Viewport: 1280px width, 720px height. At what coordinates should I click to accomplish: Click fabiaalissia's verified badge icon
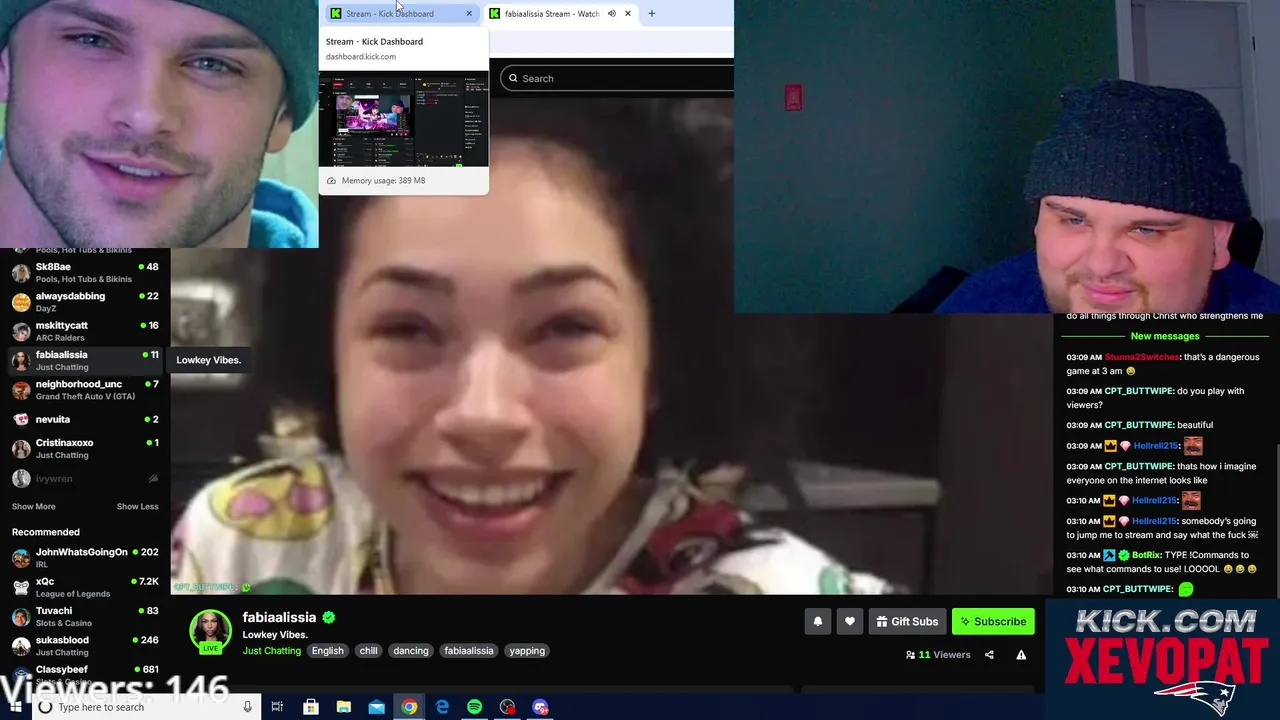click(x=328, y=617)
